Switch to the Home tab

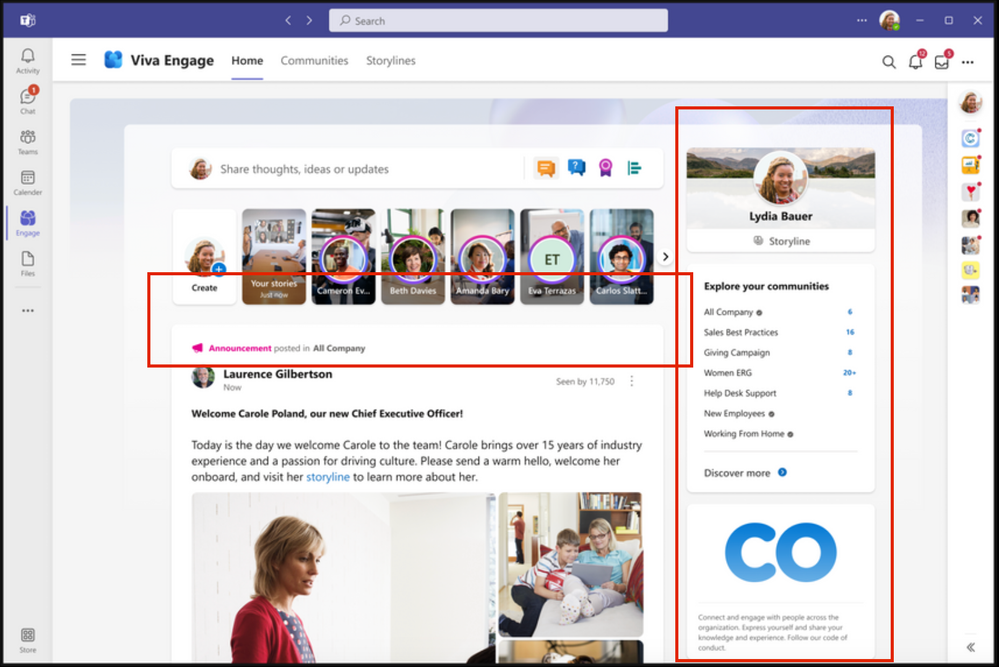point(247,61)
